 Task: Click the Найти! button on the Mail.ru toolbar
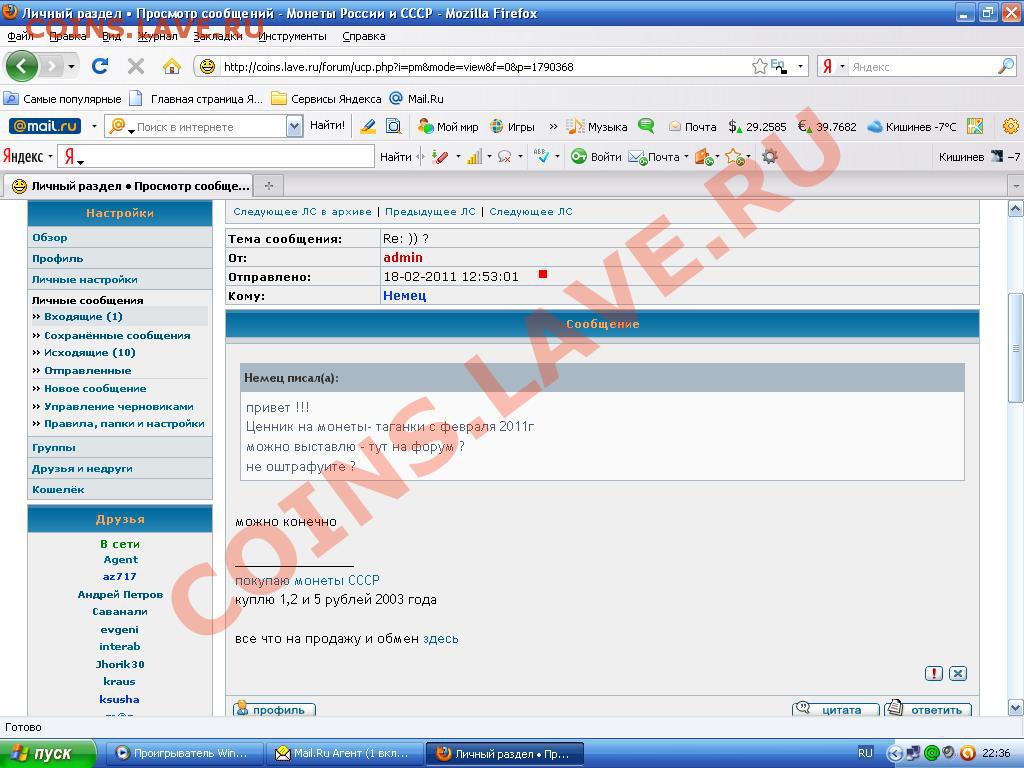tap(327, 125)
